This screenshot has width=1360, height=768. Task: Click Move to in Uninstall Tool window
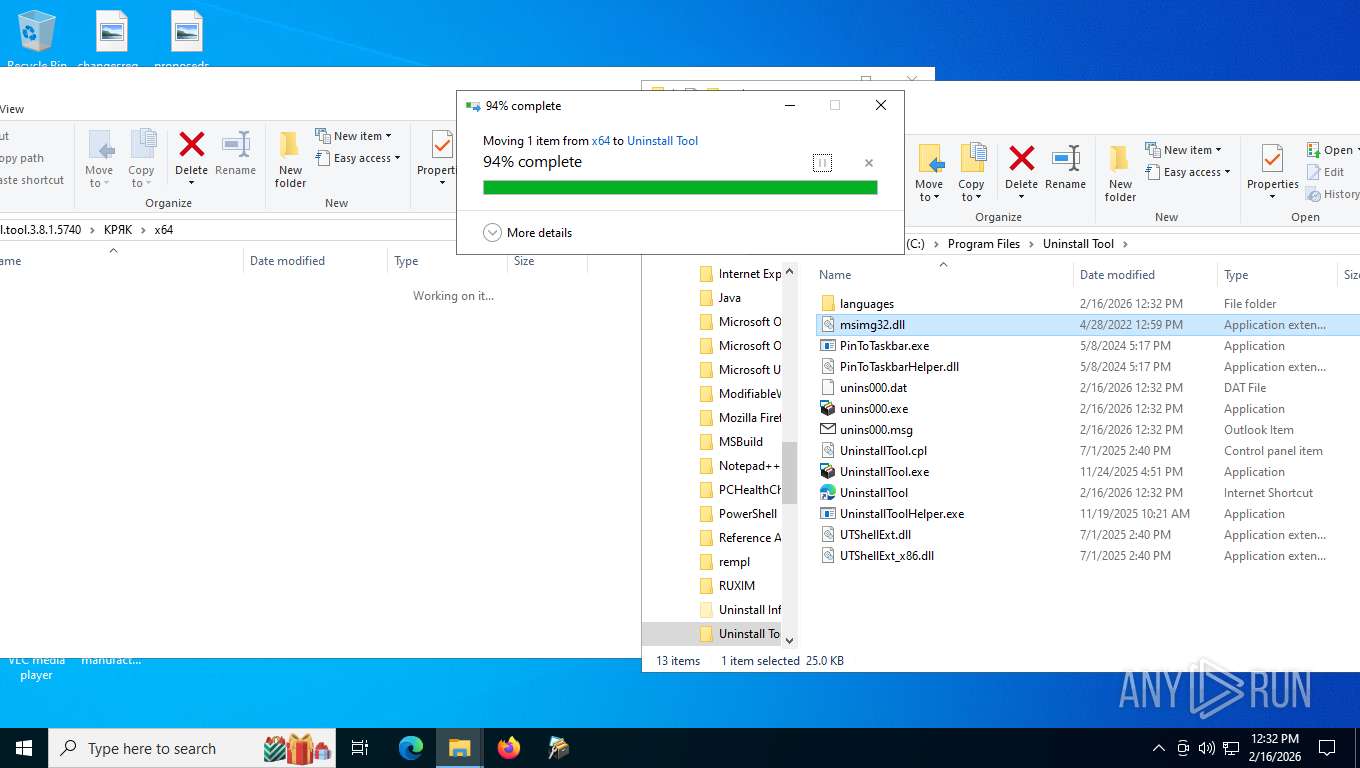point(929,173)
